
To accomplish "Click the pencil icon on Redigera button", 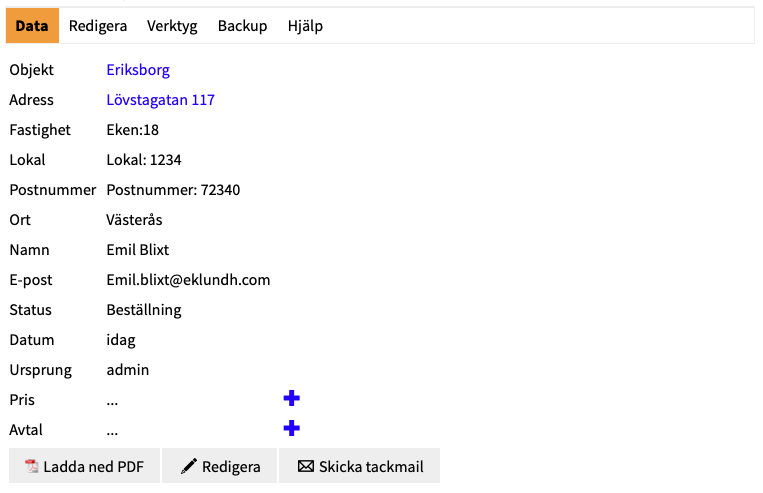I will 188,467.
